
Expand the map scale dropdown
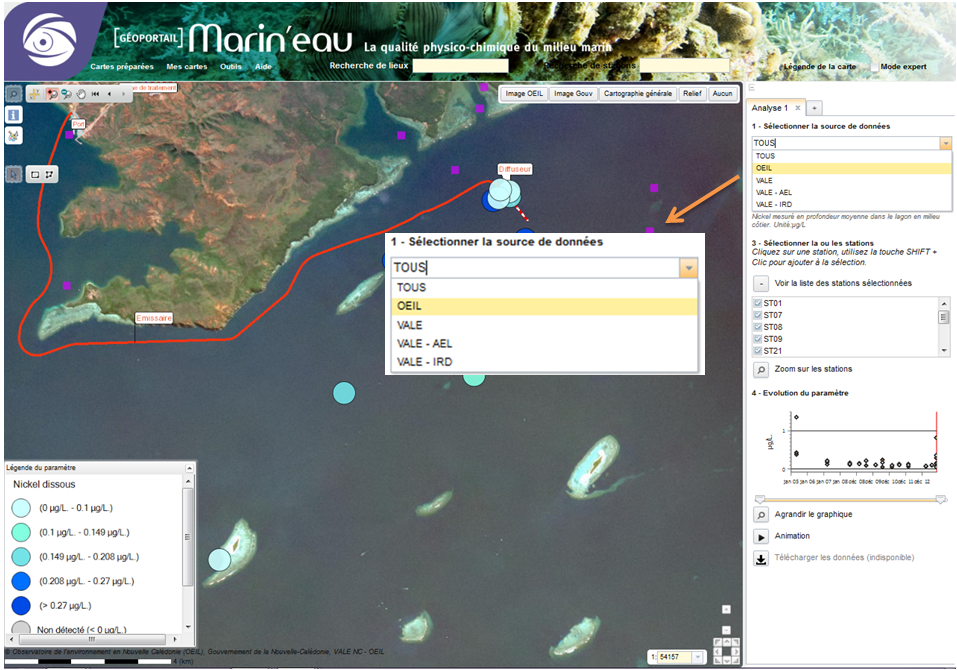[x=699, y=657]
